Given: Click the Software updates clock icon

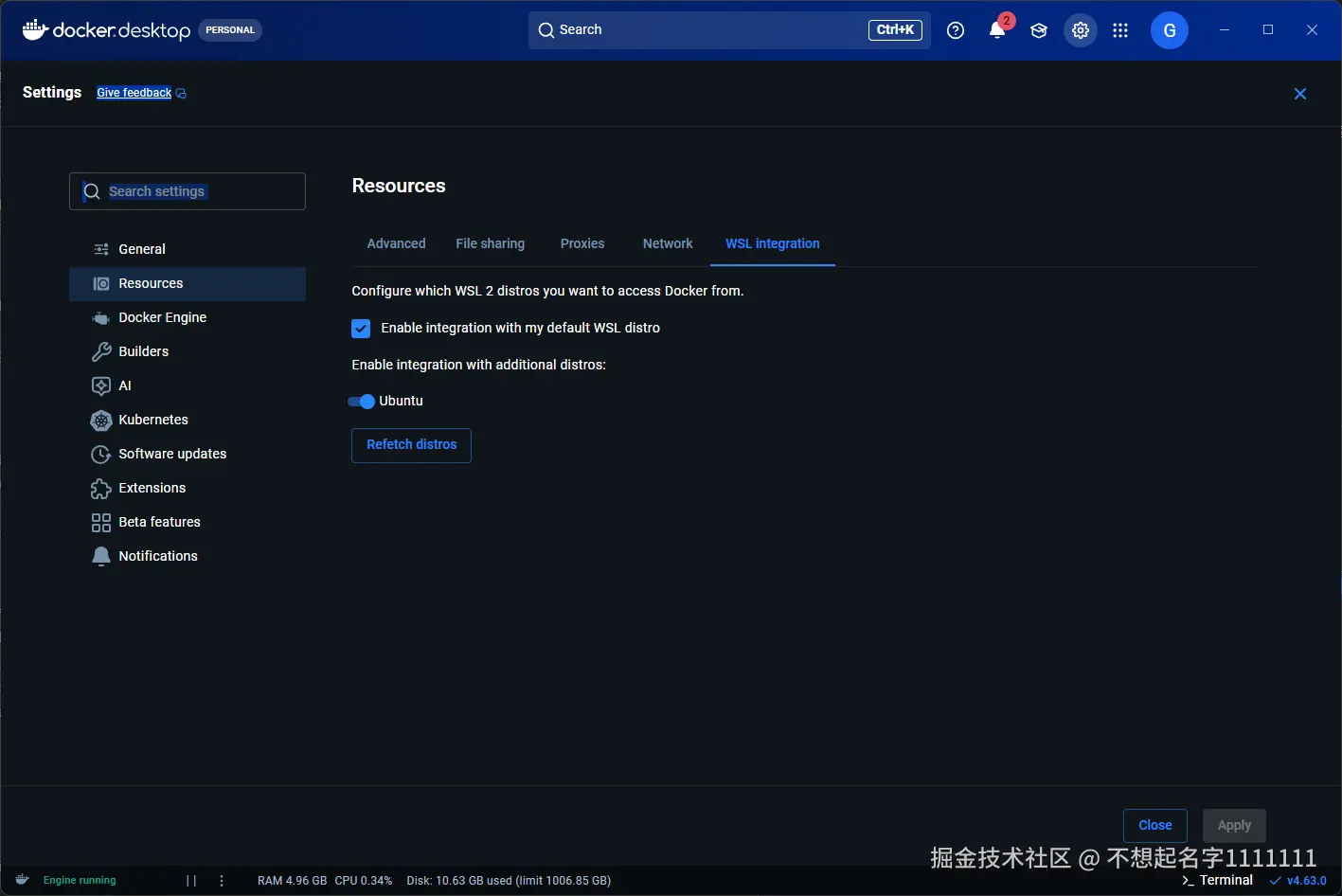Looking at the screenshot, I should pyautogui.click(x=101, y=455).
